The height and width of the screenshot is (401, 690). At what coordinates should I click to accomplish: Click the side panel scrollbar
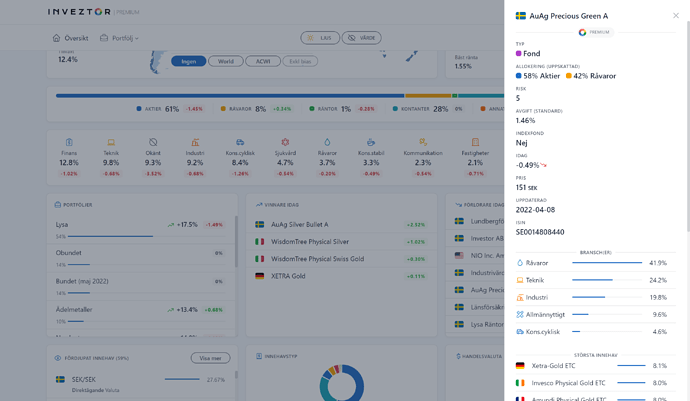pyautogui.click(x=688, y=125)
